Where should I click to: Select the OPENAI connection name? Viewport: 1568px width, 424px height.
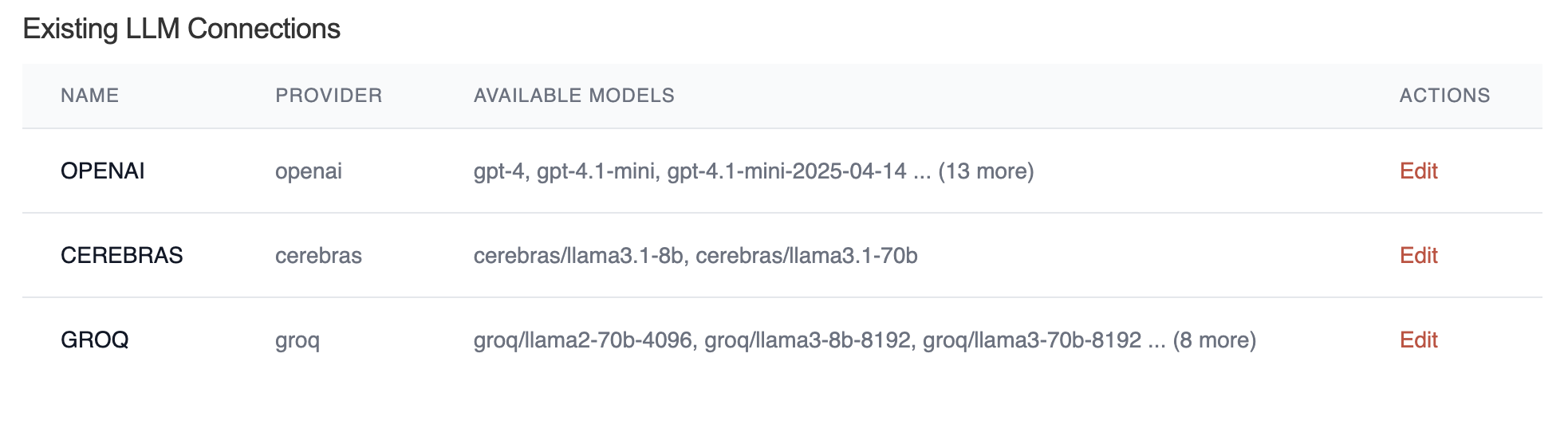tap(102, 171)
